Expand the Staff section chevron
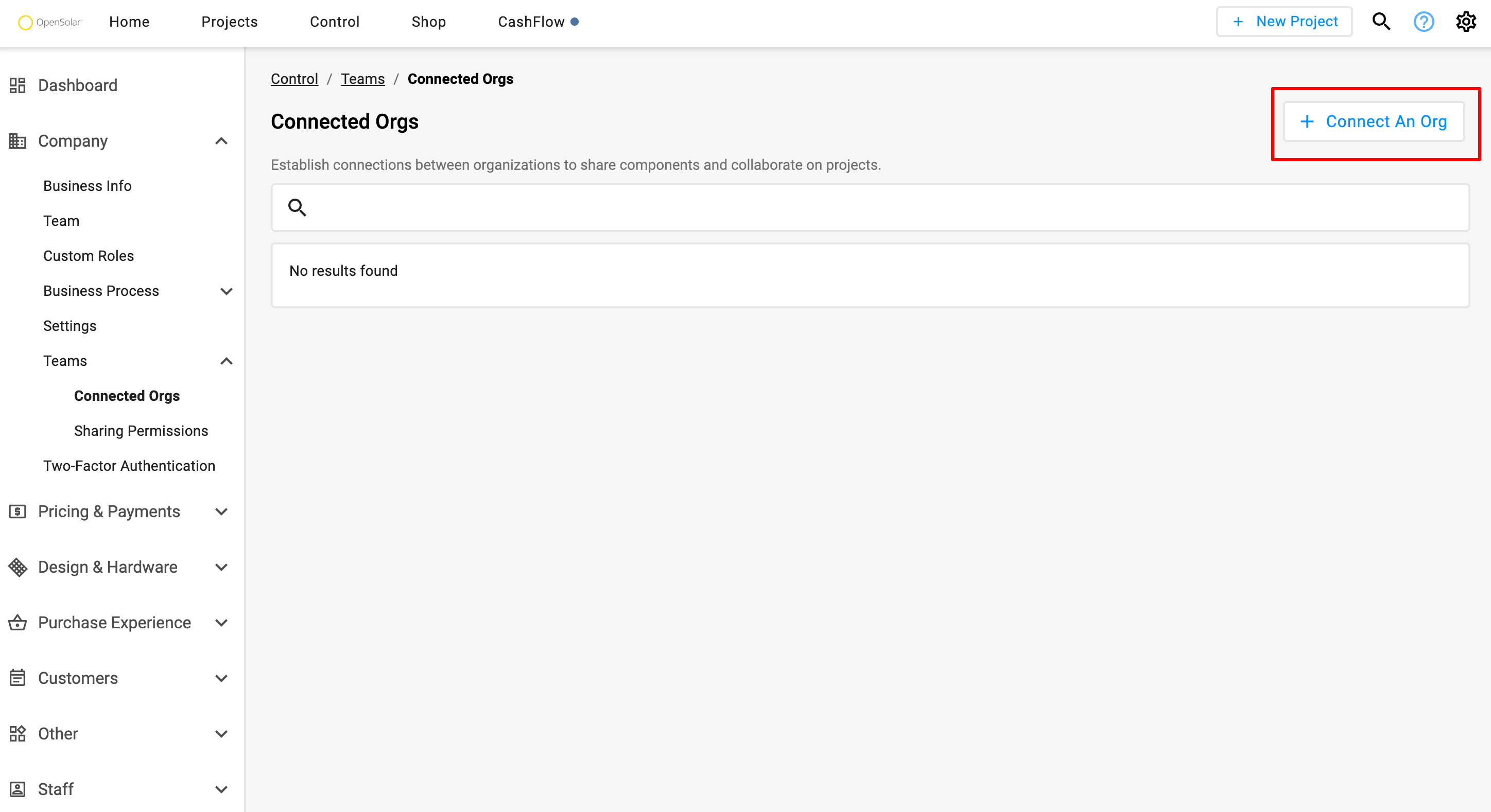The height and width of the screenshot is (812, 1491). coord(221,789)
